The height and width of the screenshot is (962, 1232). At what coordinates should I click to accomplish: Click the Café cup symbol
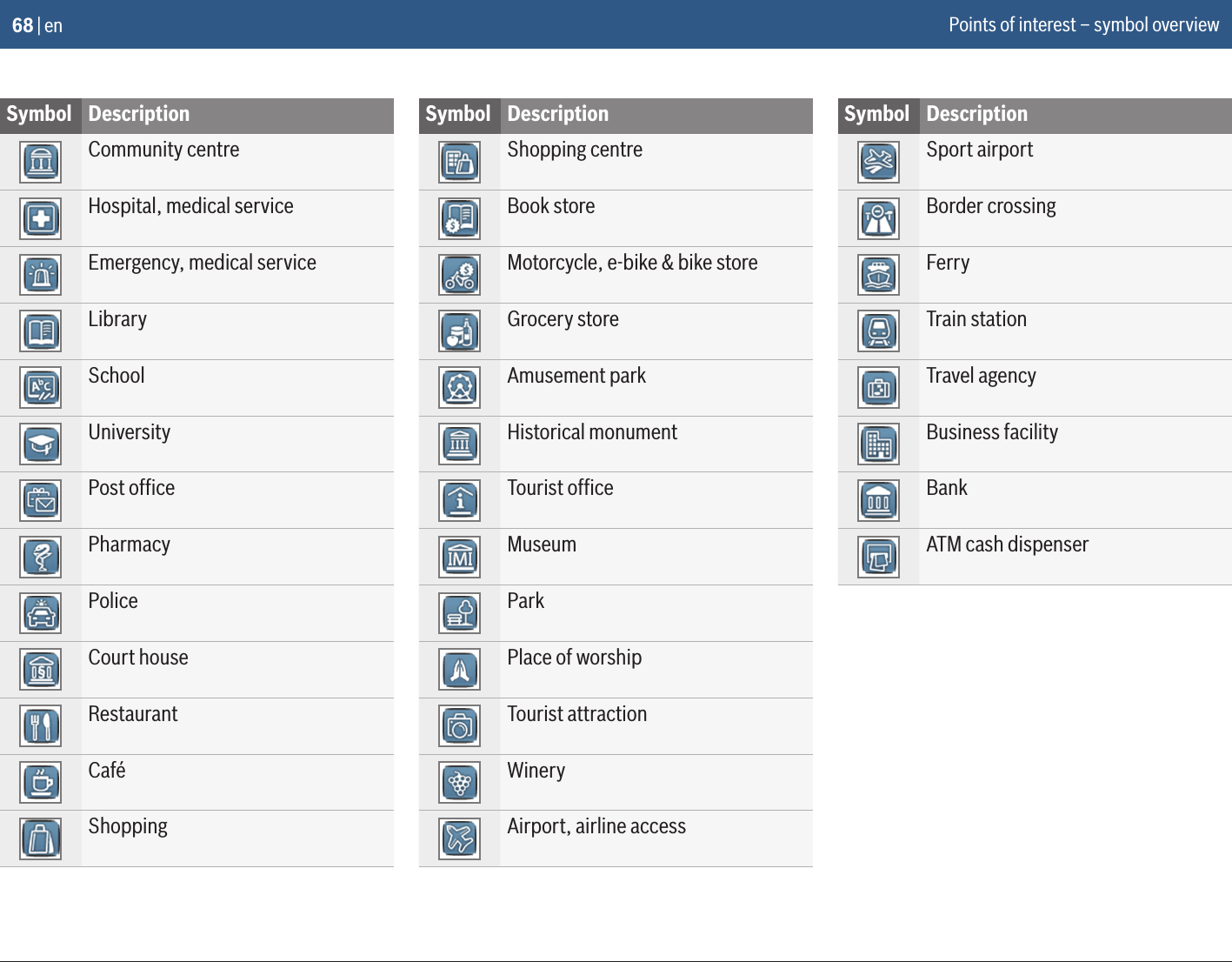41,783
